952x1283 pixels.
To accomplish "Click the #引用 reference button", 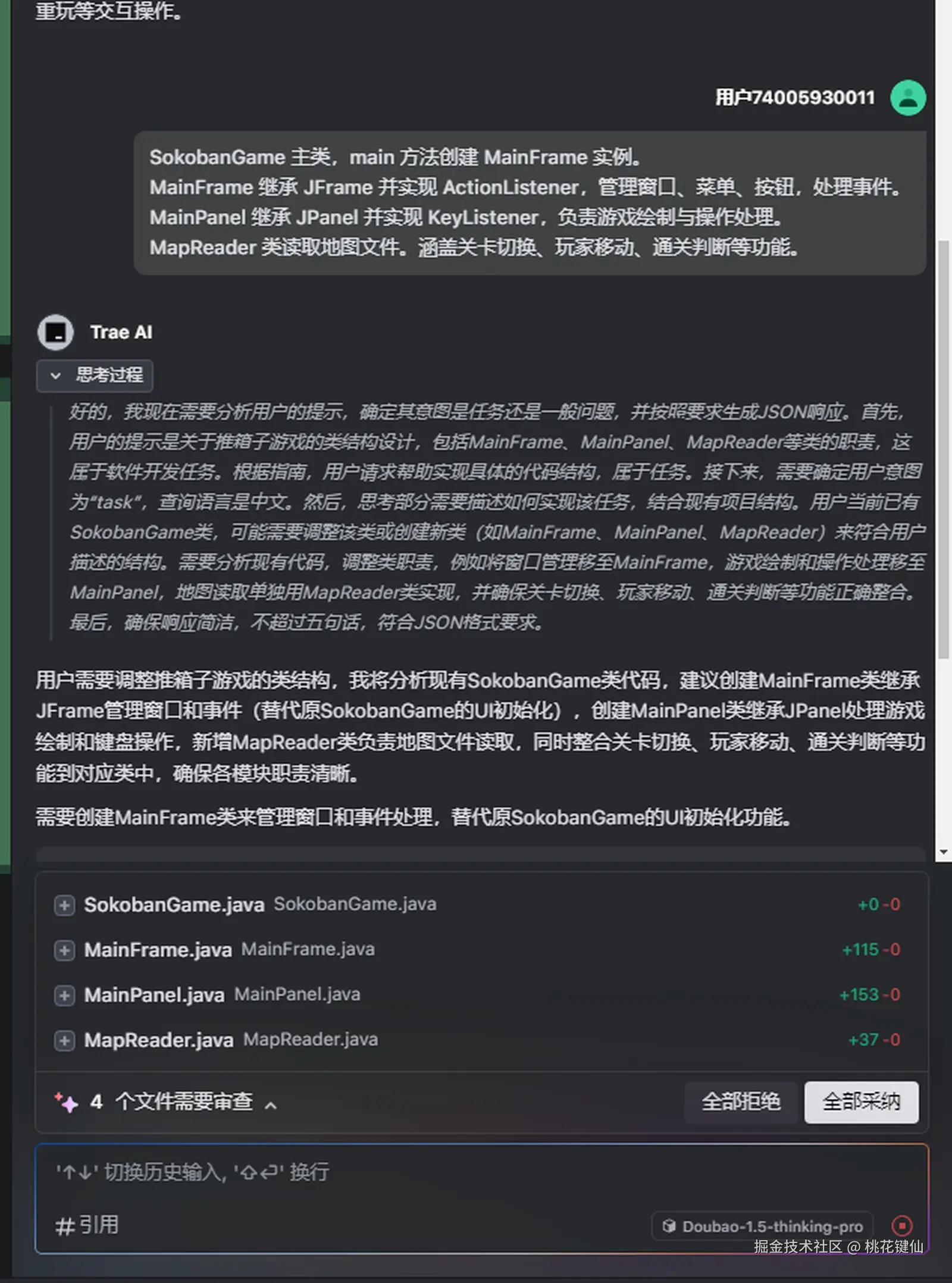I will (87, 1225).
